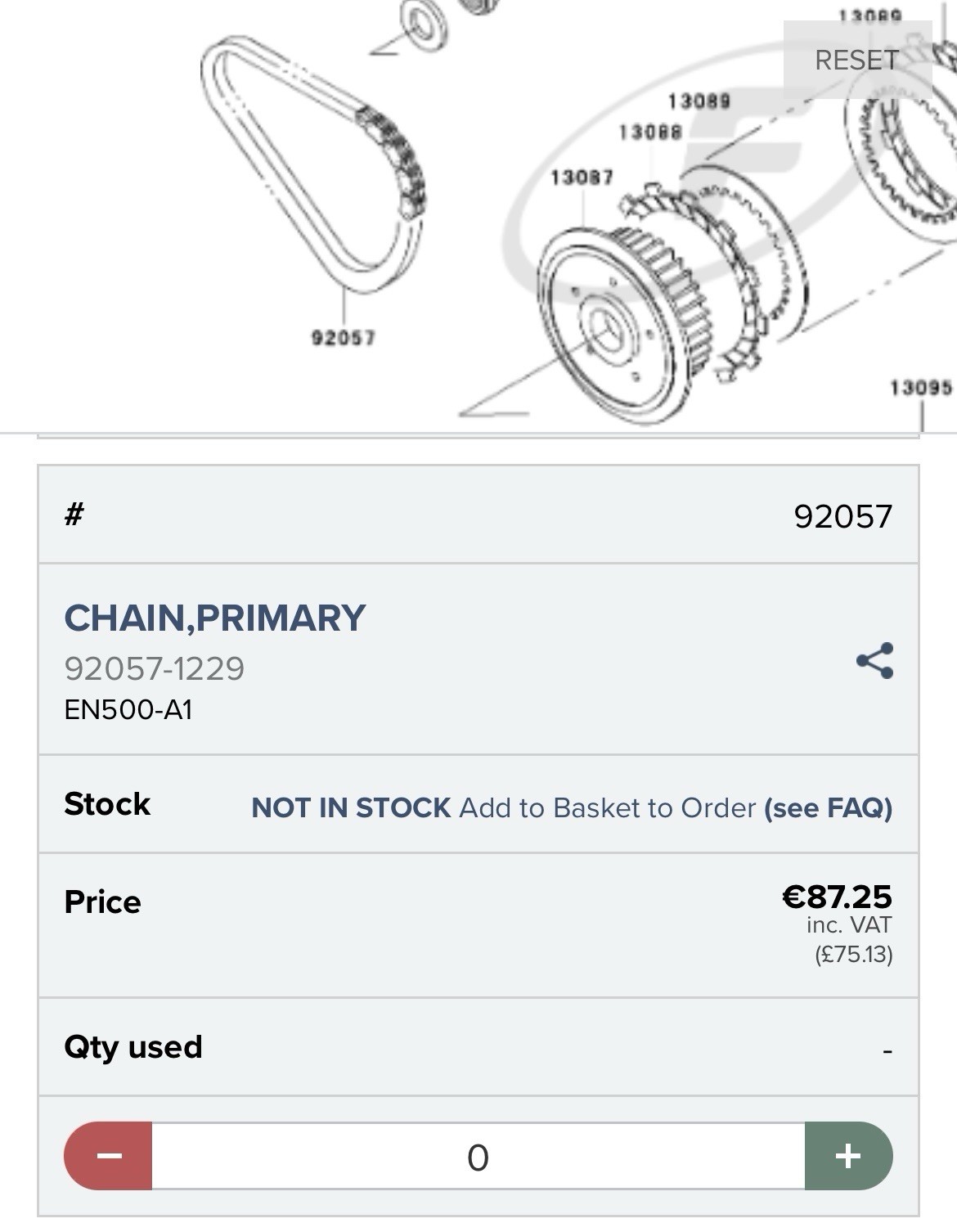The height and width of the screenshot is (1232, 957).
Task: Select part label 92057 in the diagram
Action: [x=344, y=337]
